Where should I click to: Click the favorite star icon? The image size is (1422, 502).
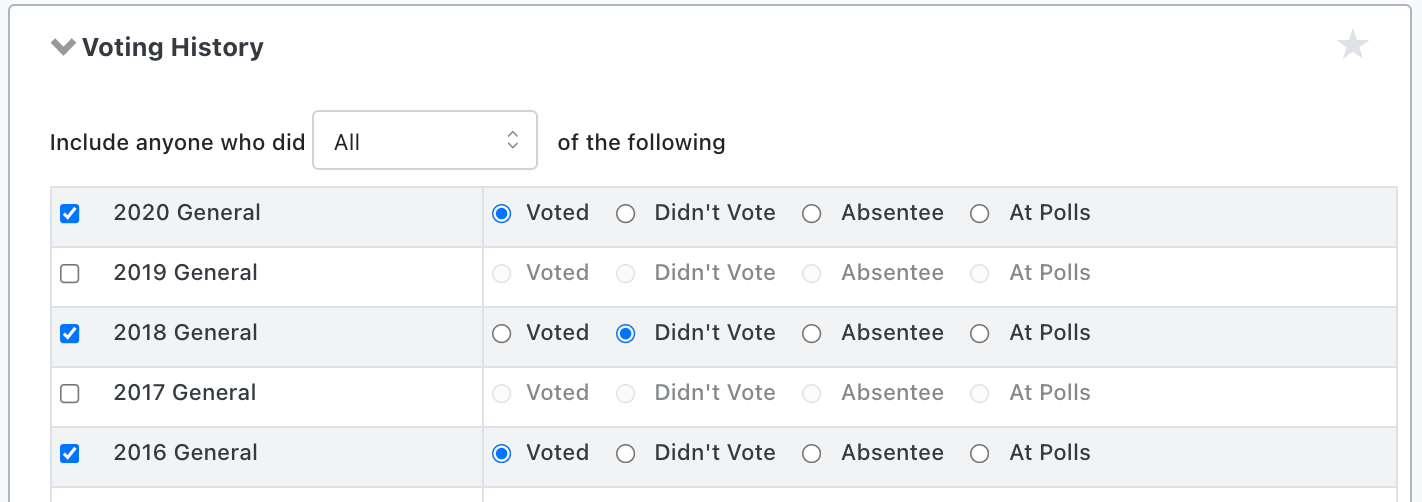[1352, 45]
